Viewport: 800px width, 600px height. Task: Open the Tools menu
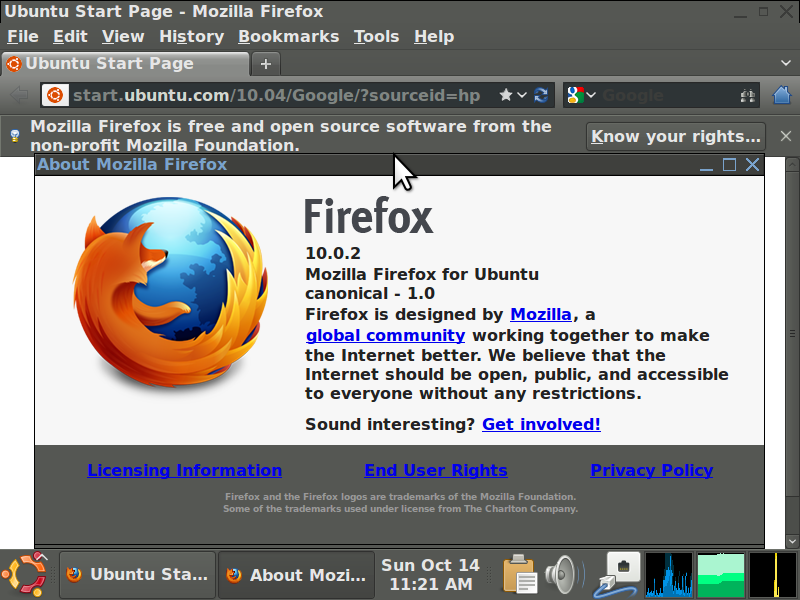coord(377,37)
